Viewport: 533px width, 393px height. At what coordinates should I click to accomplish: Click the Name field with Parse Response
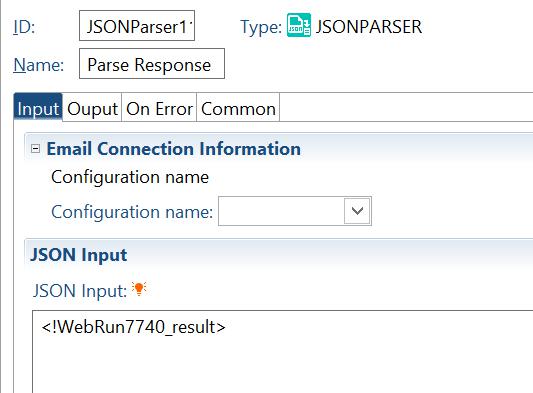(x=152, y=64)
